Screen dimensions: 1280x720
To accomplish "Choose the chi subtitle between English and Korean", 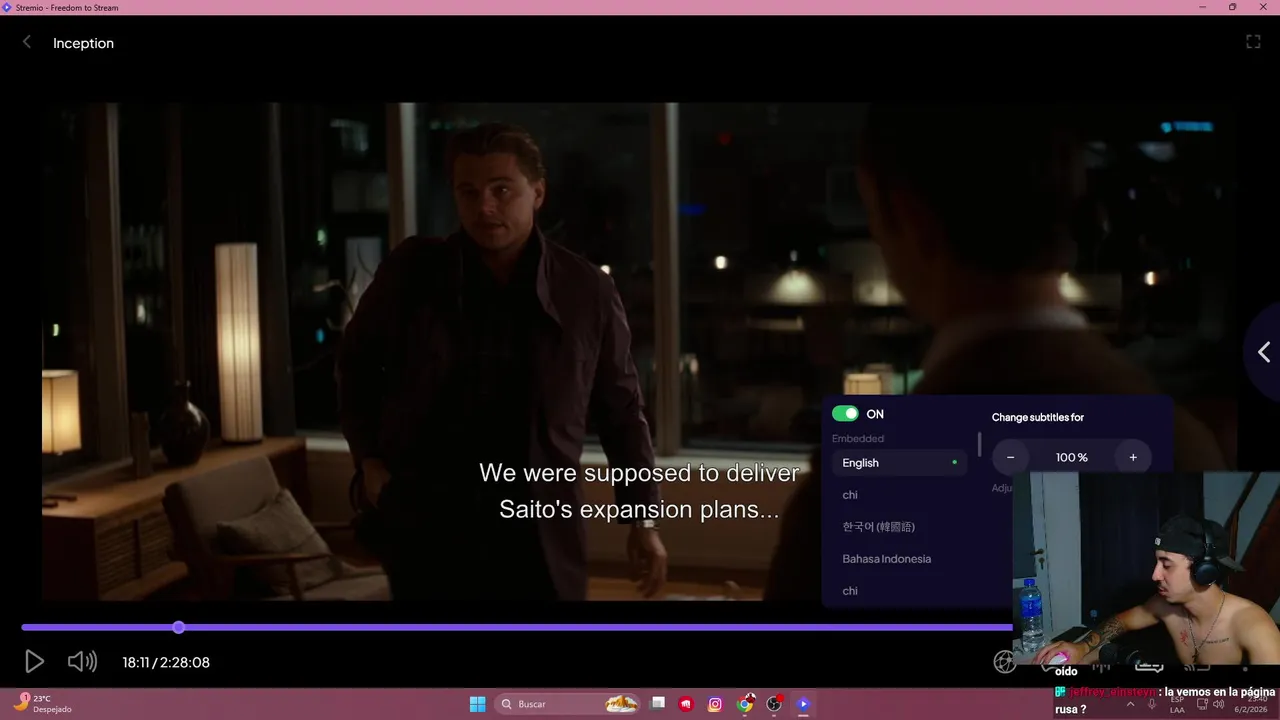I will (900, 495).
